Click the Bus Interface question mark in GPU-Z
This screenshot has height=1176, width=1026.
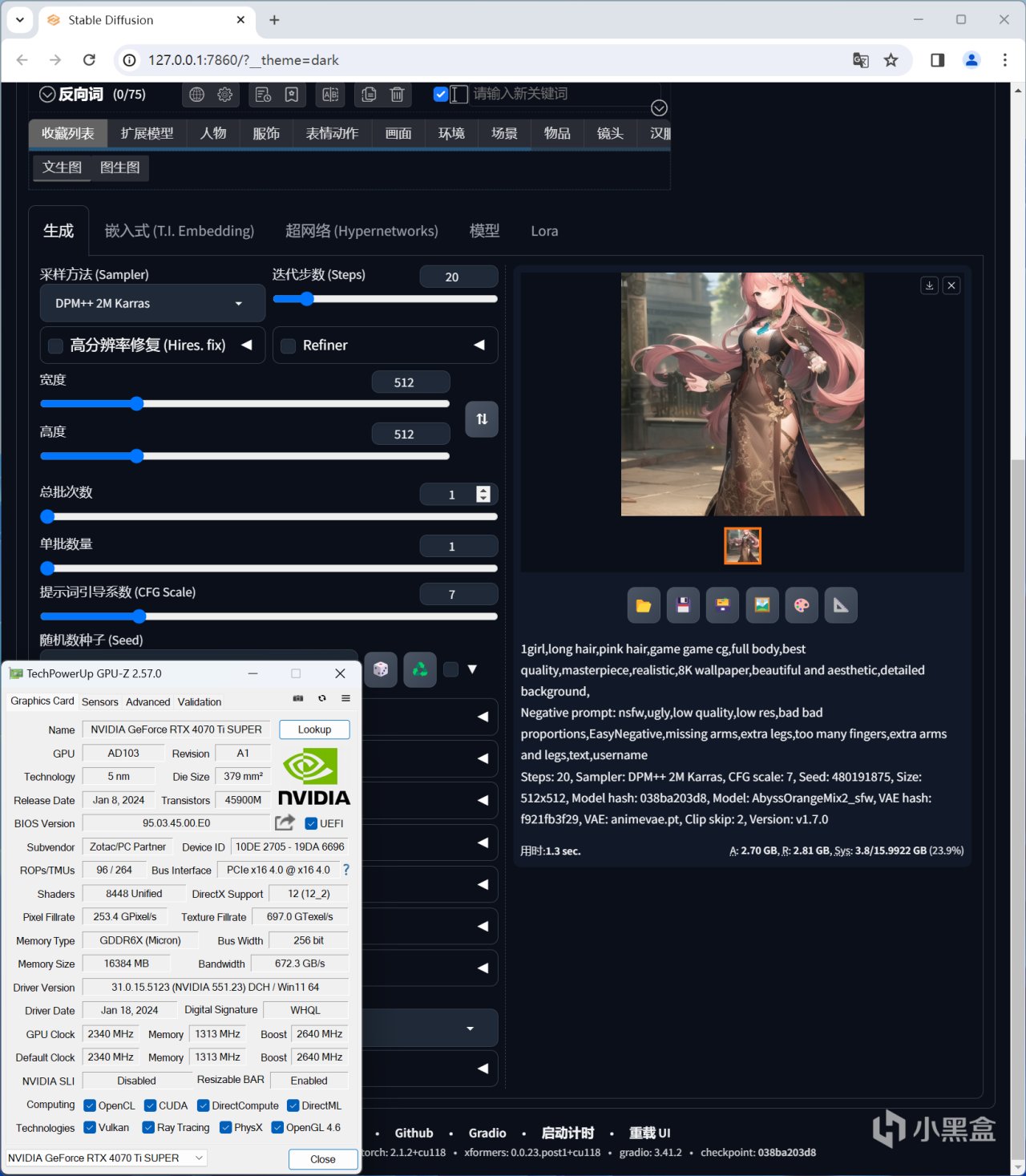tap(346, 870)
